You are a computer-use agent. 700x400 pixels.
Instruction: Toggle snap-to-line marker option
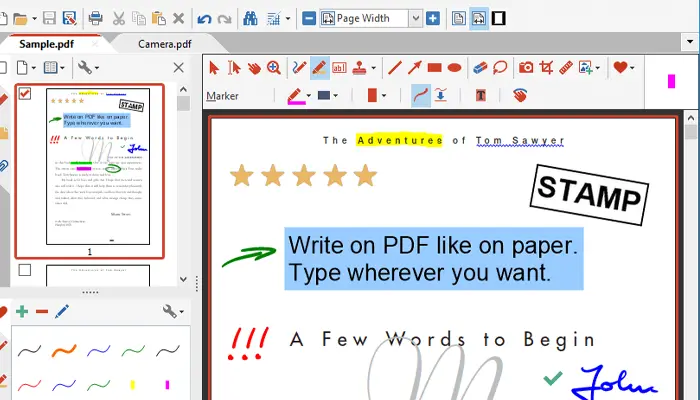pos(441,95)
